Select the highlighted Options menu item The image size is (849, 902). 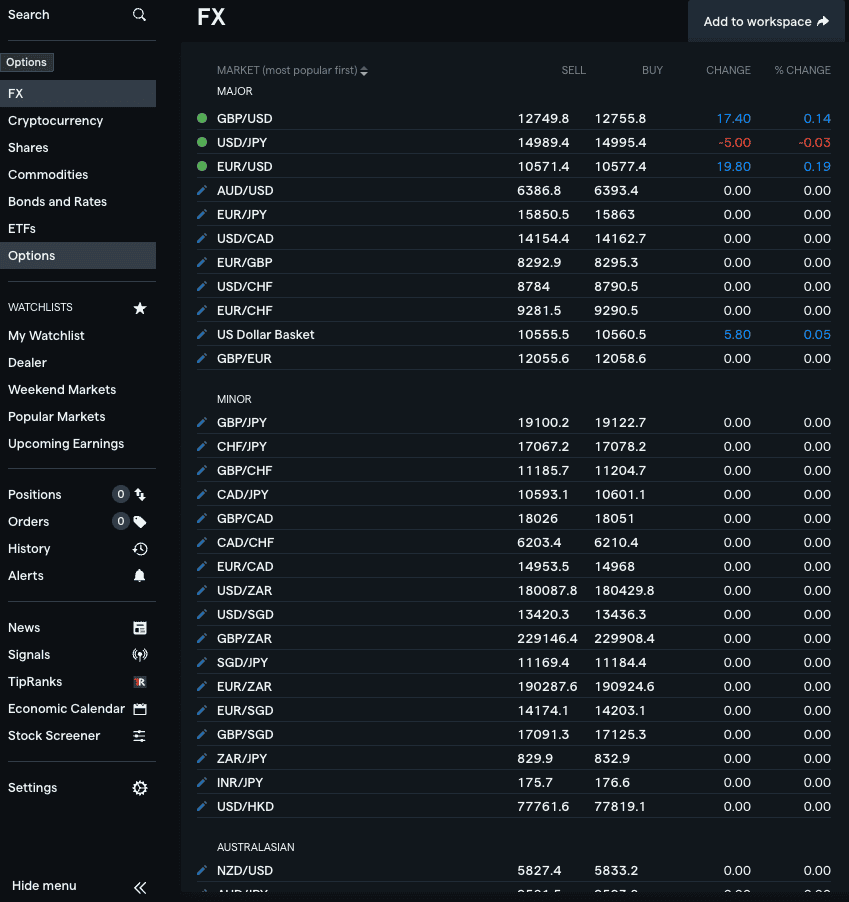pyautogui.click(x=78, y=255)
